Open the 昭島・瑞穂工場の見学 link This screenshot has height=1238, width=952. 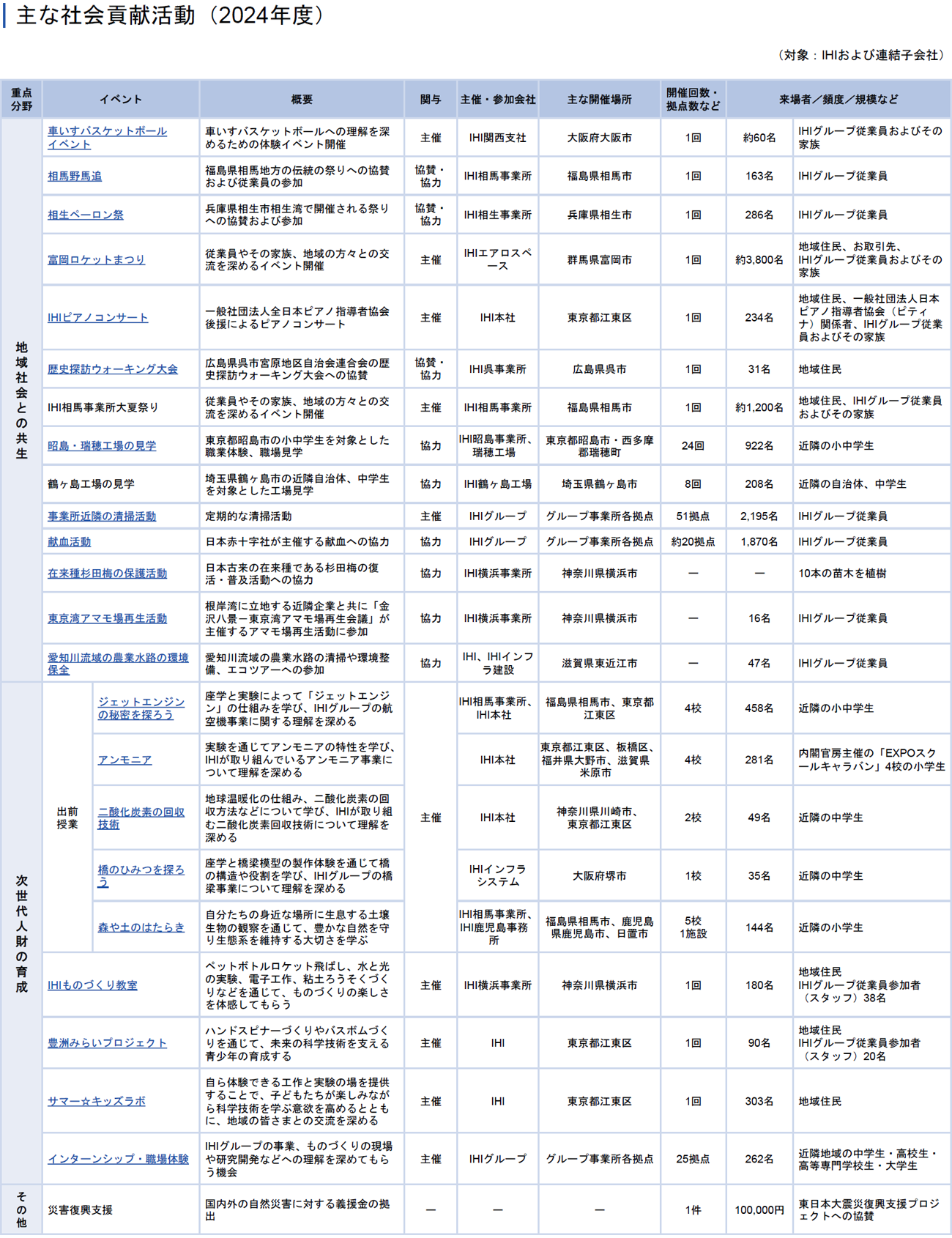coord(102,446)
